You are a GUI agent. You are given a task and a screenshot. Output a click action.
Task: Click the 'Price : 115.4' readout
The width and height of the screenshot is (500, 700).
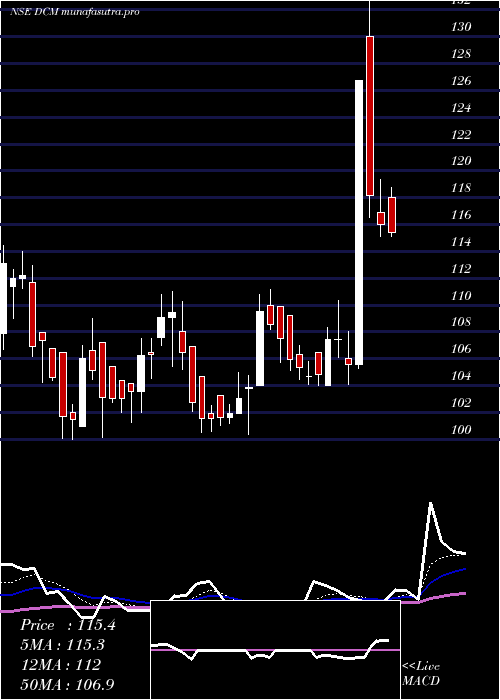(x=68, y=625)
